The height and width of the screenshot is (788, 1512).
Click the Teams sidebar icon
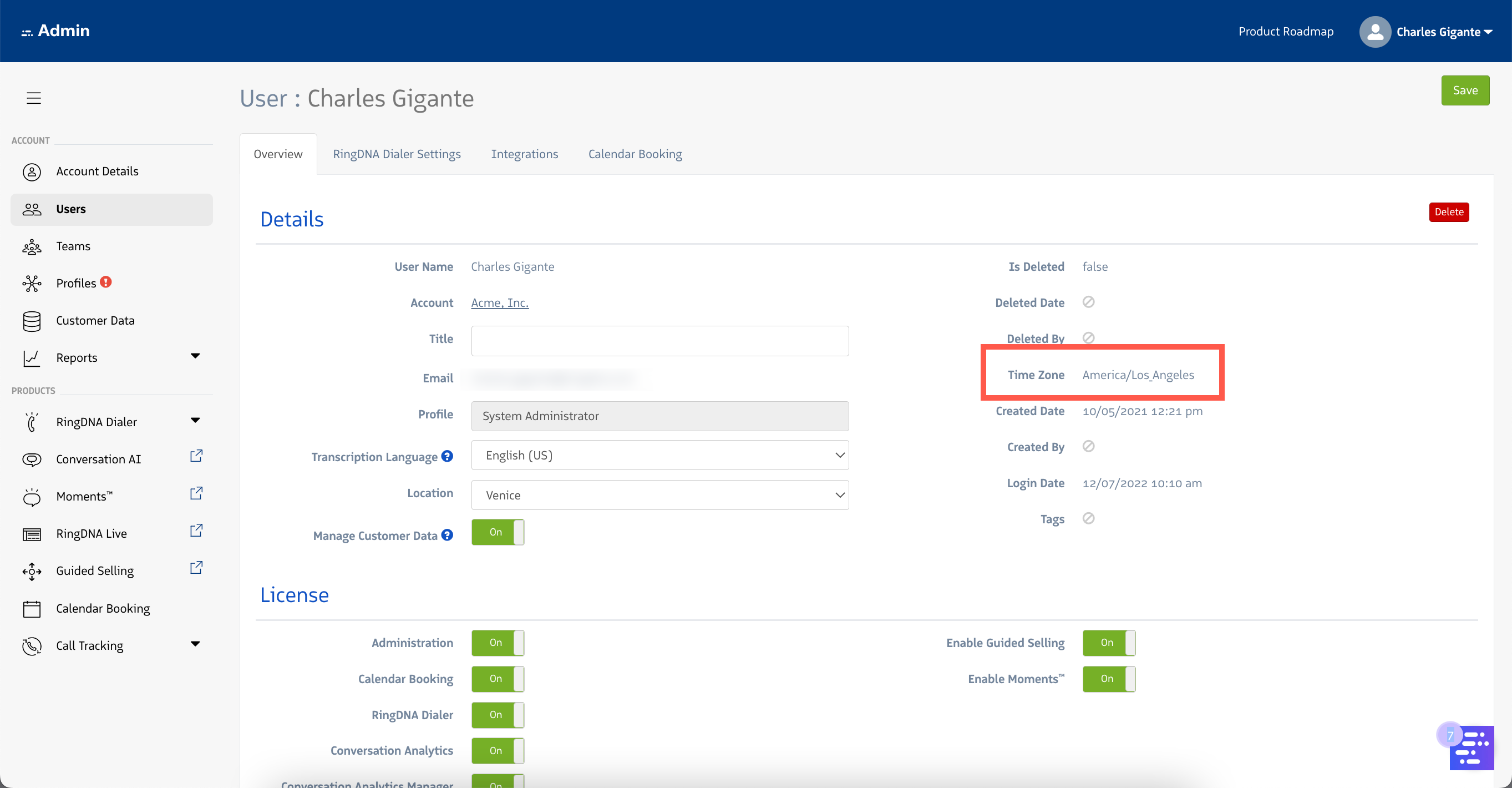(x=32, y=246)
